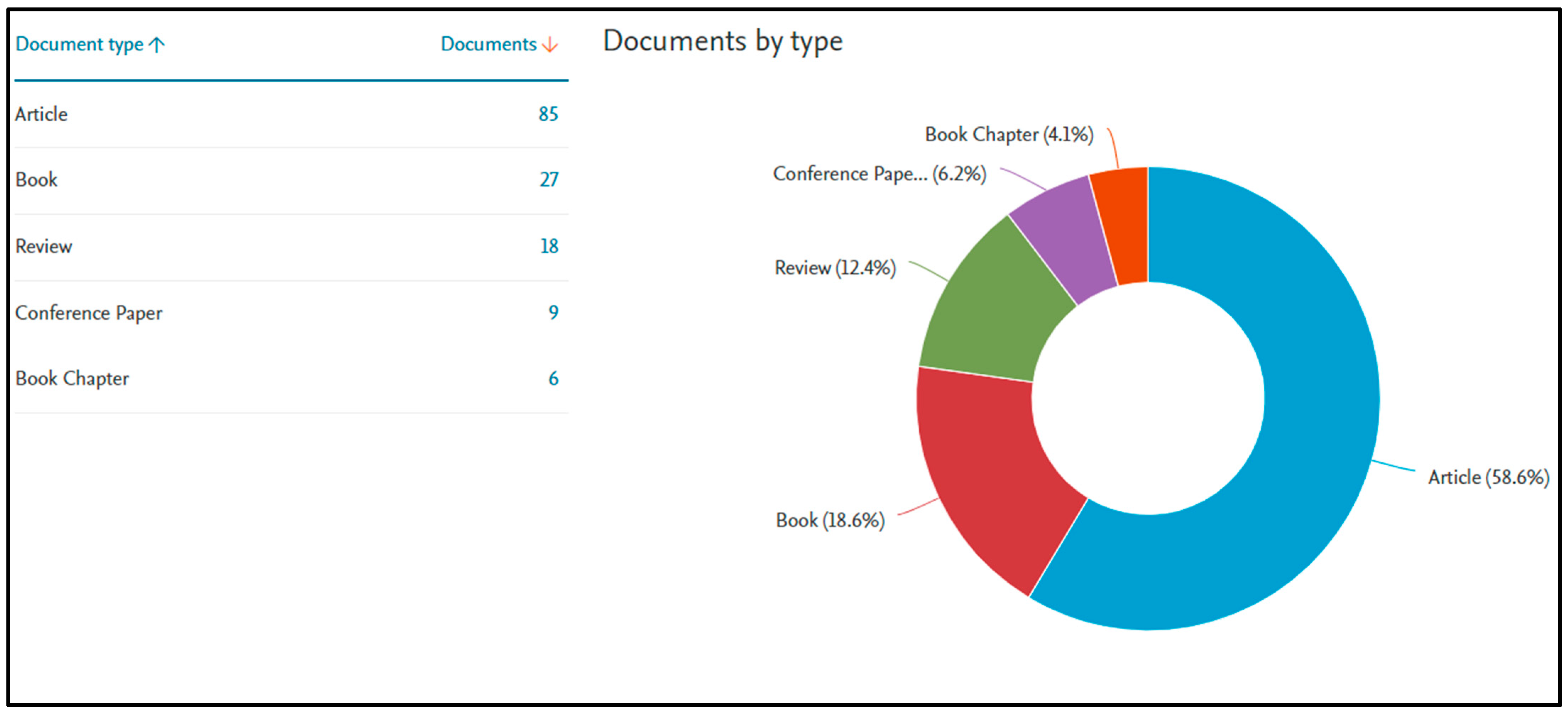Click the Article (58.6%) chart label

pos(1488,477)
